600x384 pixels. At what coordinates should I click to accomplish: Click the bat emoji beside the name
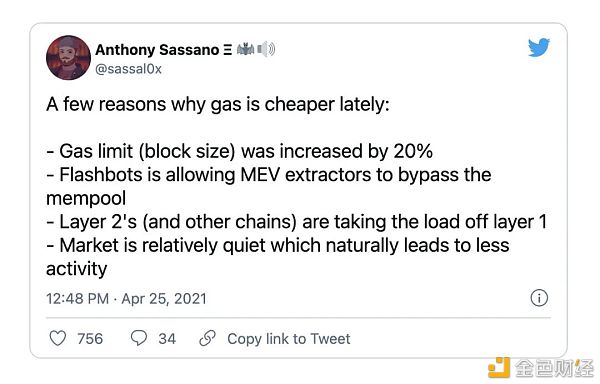coord(245,49)
